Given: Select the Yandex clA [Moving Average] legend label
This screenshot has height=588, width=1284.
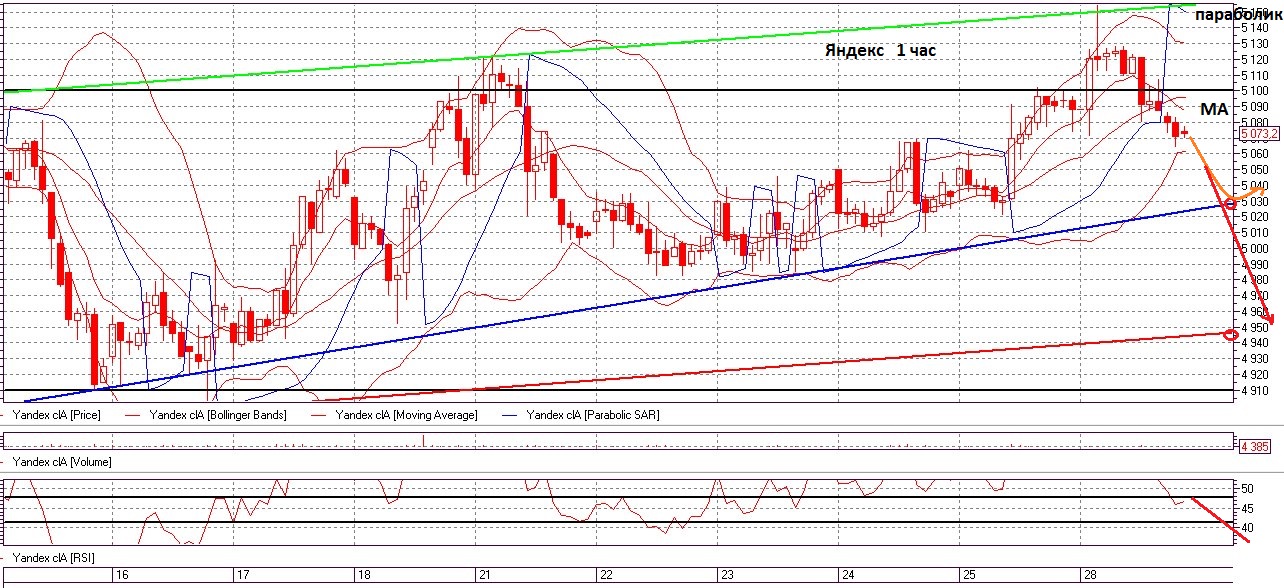Looking at the screenshot, I should coord(407,414).
